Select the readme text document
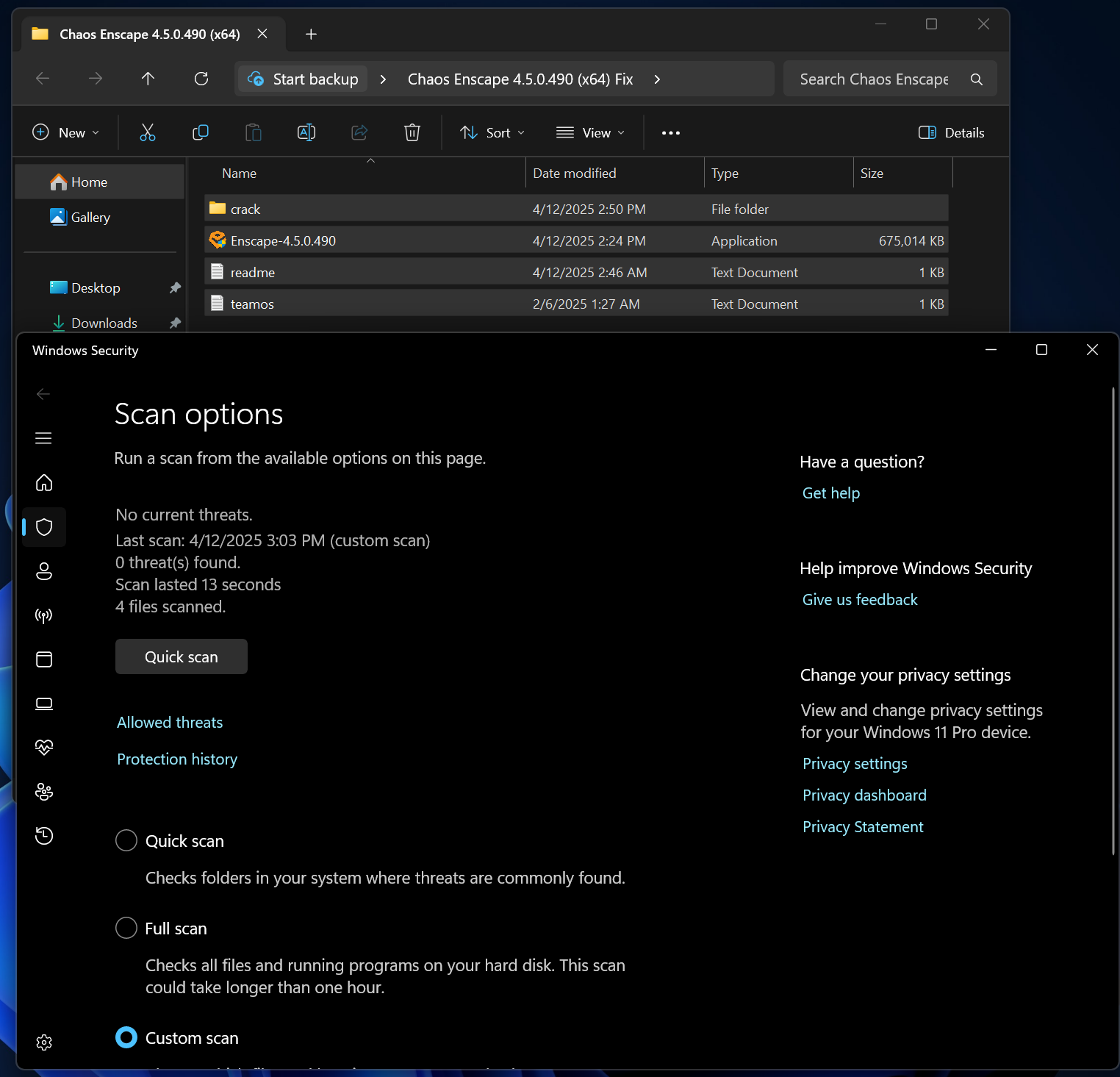Viewport: 1120px width, 1077px height. [576, 272]
